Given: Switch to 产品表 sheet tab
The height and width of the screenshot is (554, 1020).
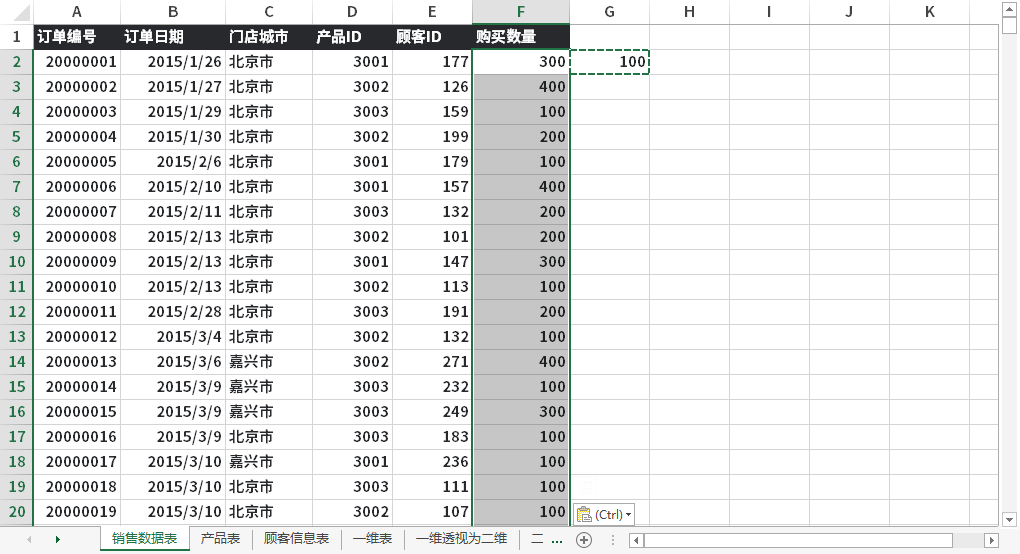Looking at the screenshot, I should [221, 538].
